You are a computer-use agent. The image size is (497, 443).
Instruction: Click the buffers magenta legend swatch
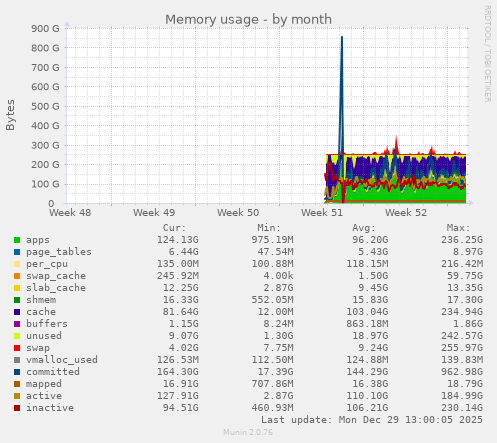pos(17,324)
